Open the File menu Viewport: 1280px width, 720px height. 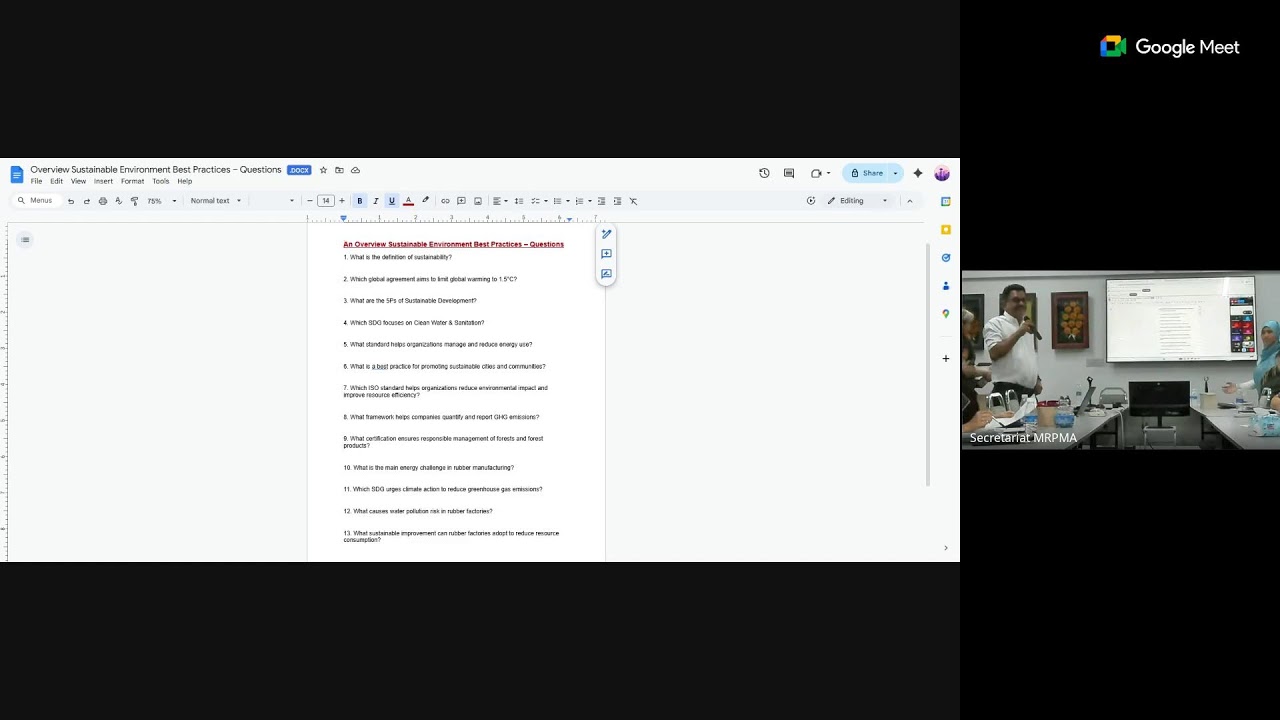pyautogui.click(x=36, y=182)
